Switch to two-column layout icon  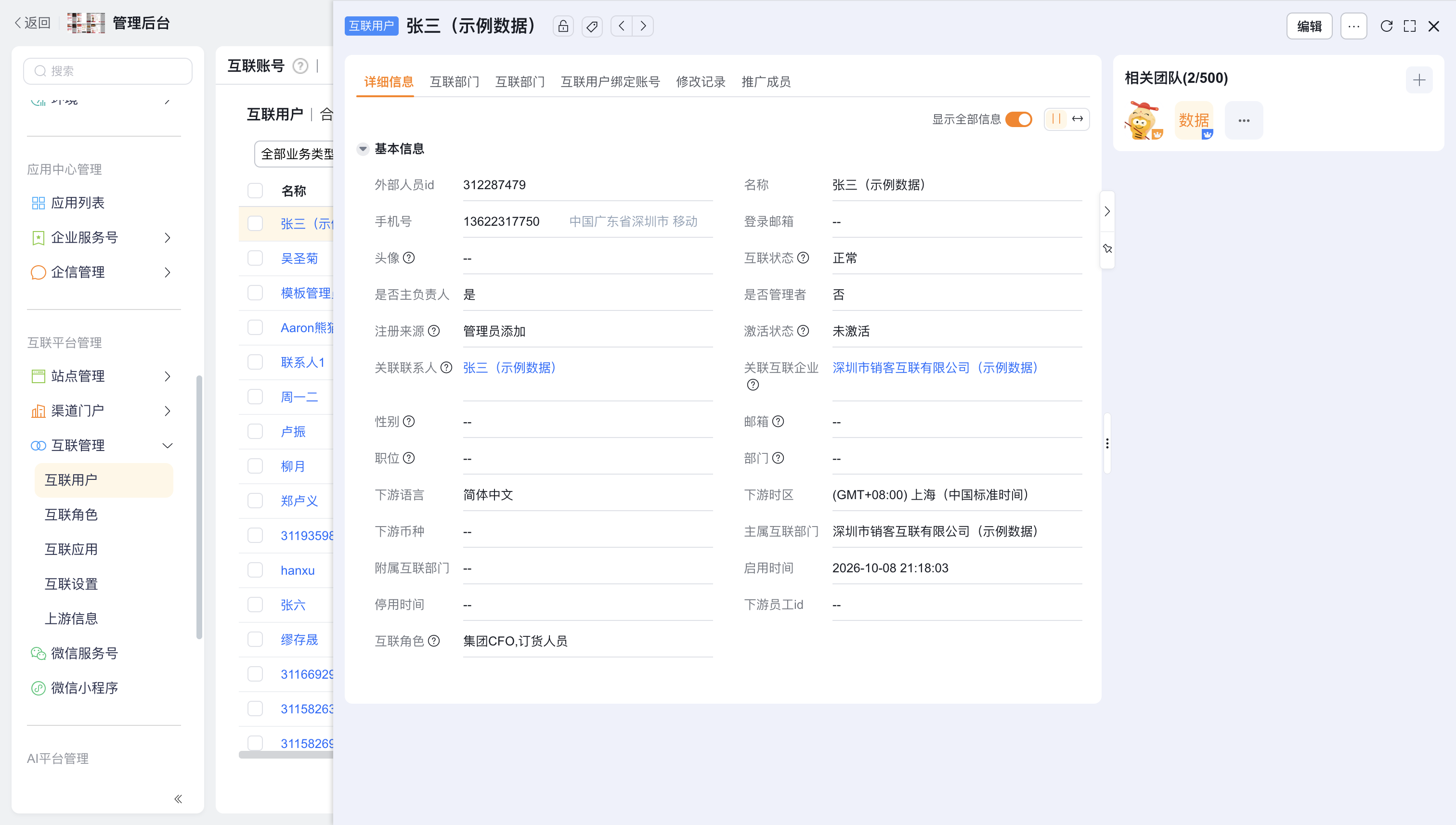(1056, 119)
